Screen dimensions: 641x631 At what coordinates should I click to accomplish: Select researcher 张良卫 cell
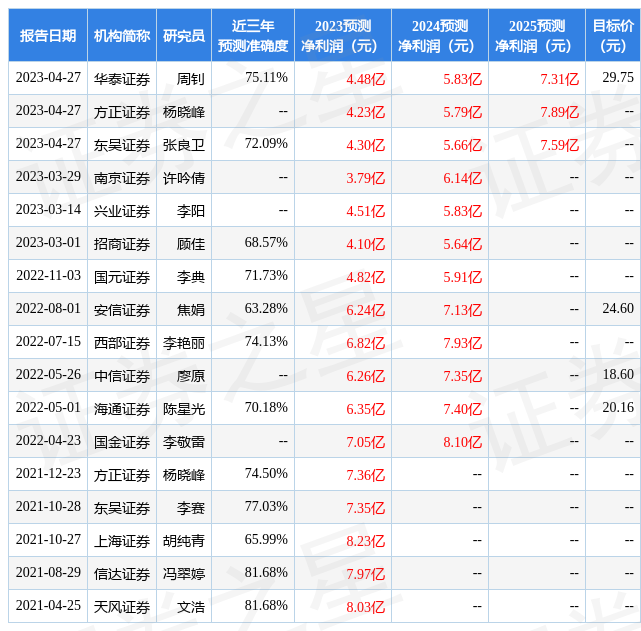[x=184, y=144]
